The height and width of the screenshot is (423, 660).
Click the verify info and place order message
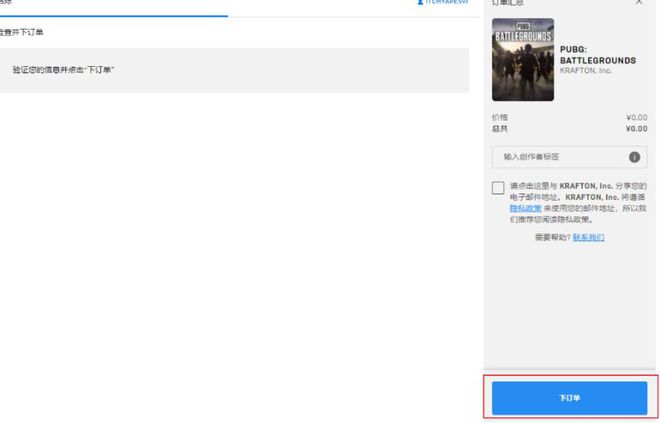(x=63, y=70)
